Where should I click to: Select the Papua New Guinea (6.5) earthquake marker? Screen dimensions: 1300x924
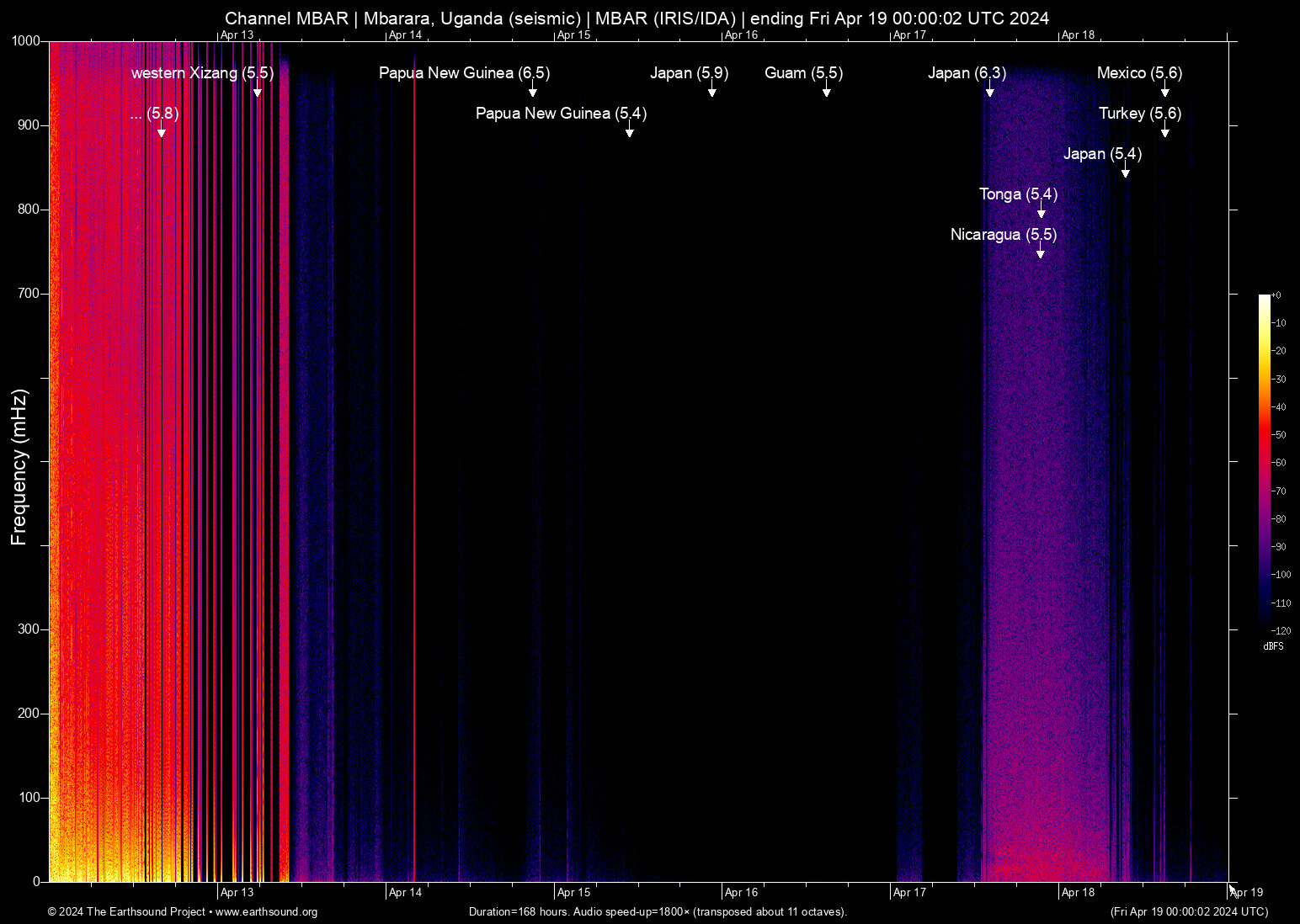(x=463, y=74)
